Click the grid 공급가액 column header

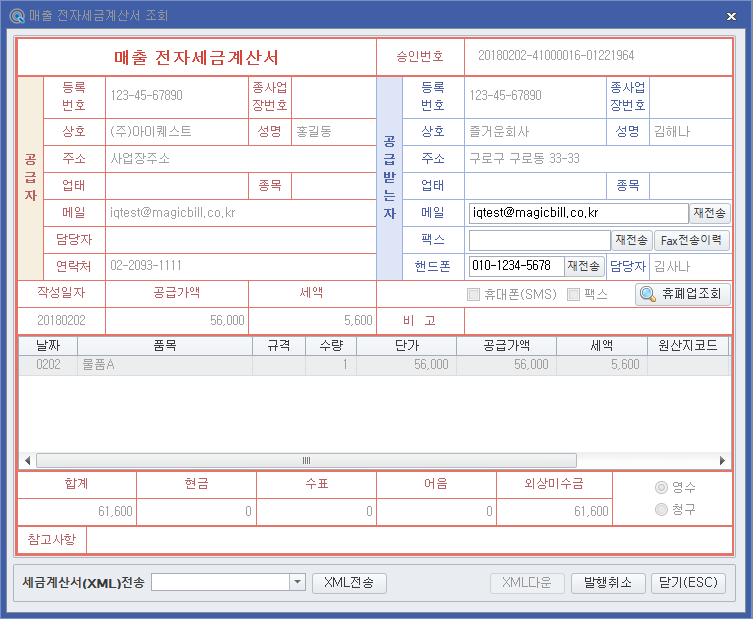[x=507, y=346]
